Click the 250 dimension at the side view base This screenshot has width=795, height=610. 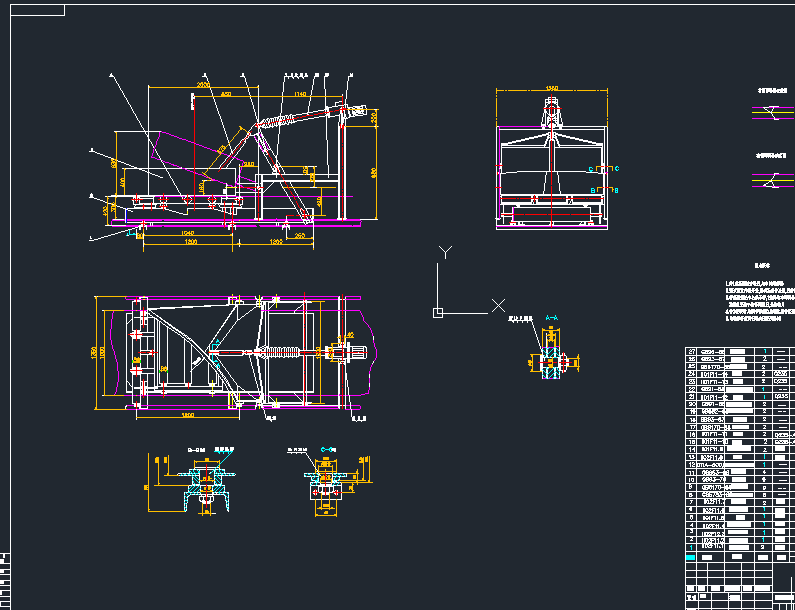(x=300, y=235)
